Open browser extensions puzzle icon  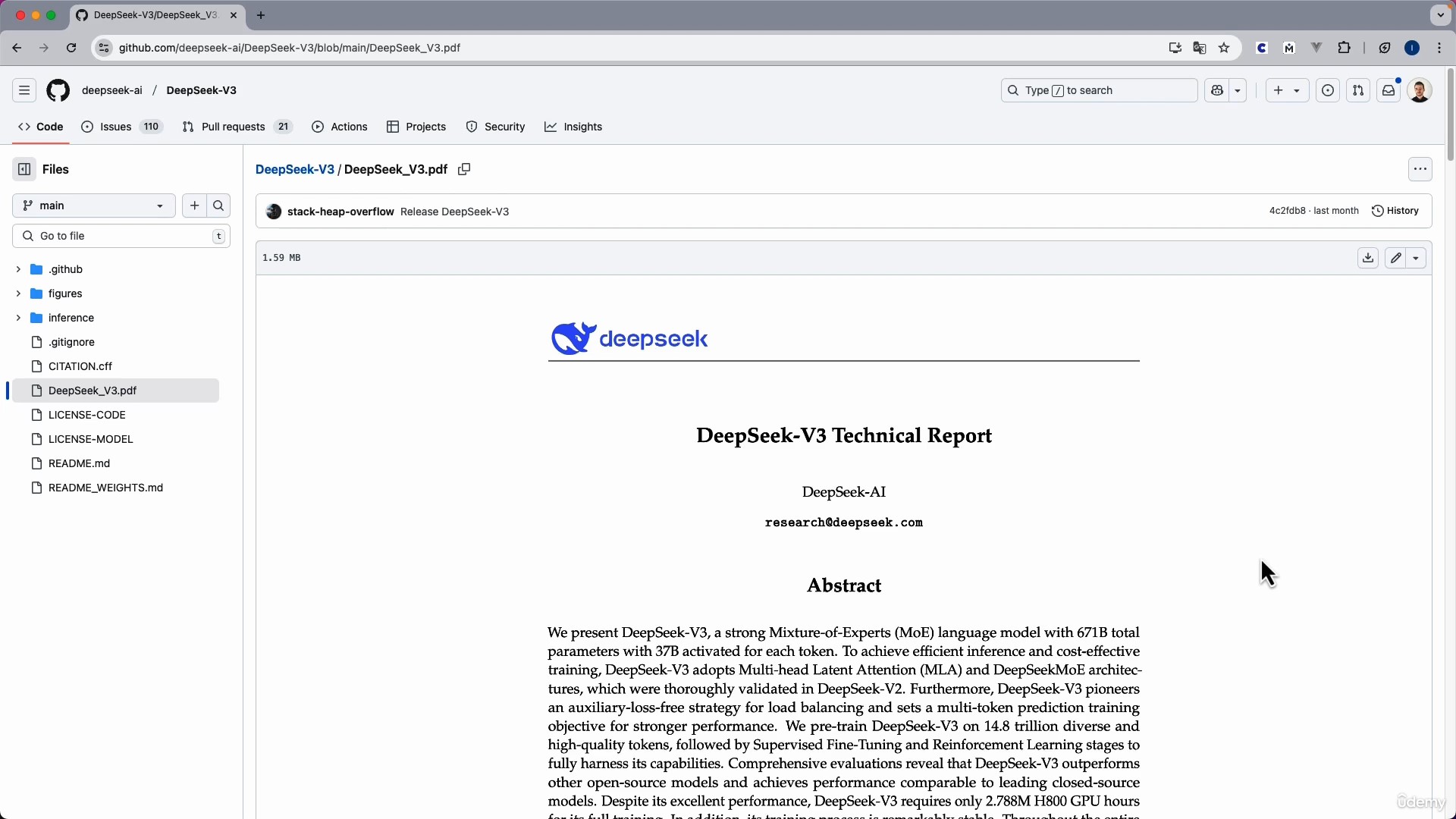pyautogui.click(x=1344, y=48)
